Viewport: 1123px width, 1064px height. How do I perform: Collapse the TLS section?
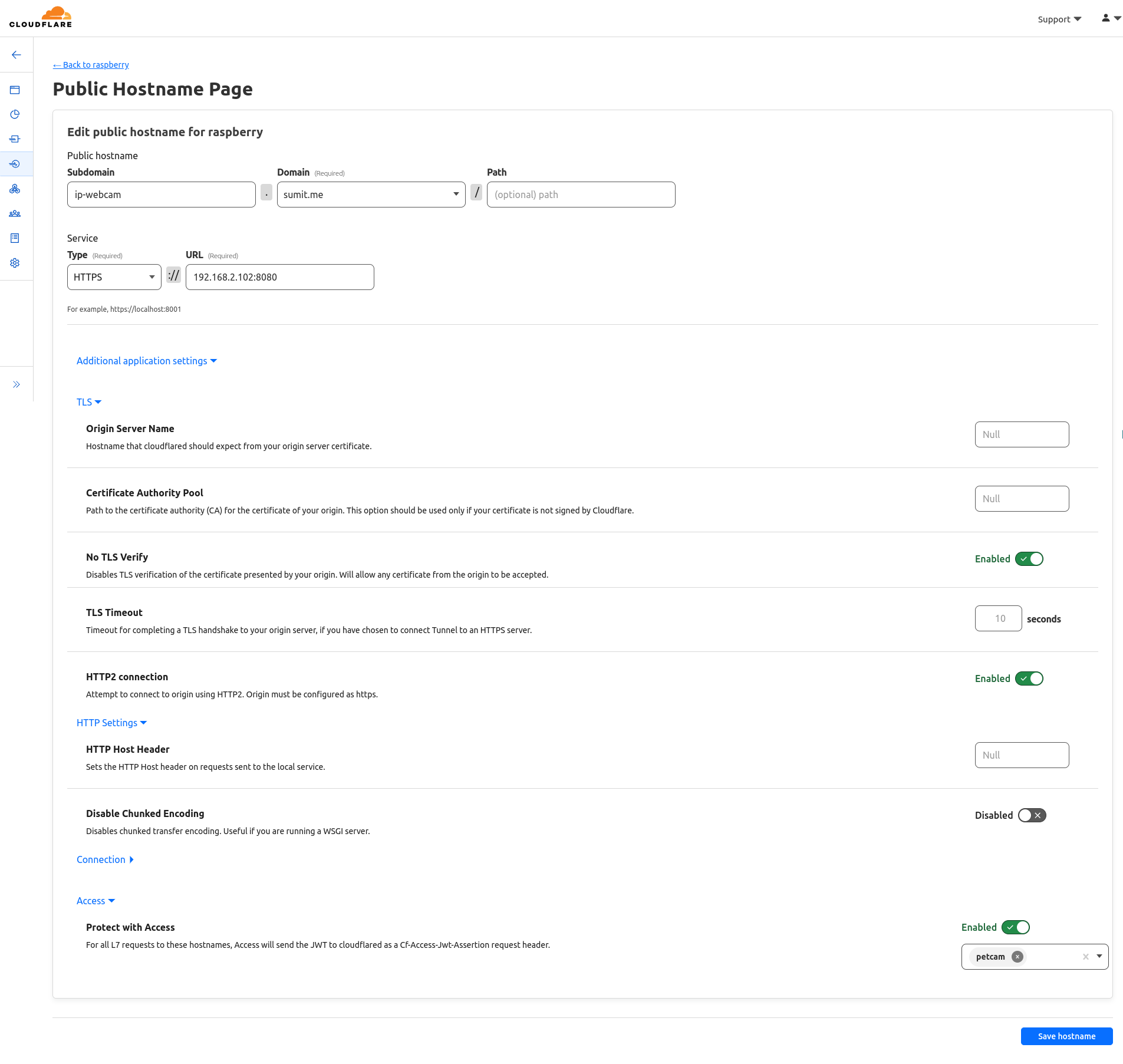[89, 402]
